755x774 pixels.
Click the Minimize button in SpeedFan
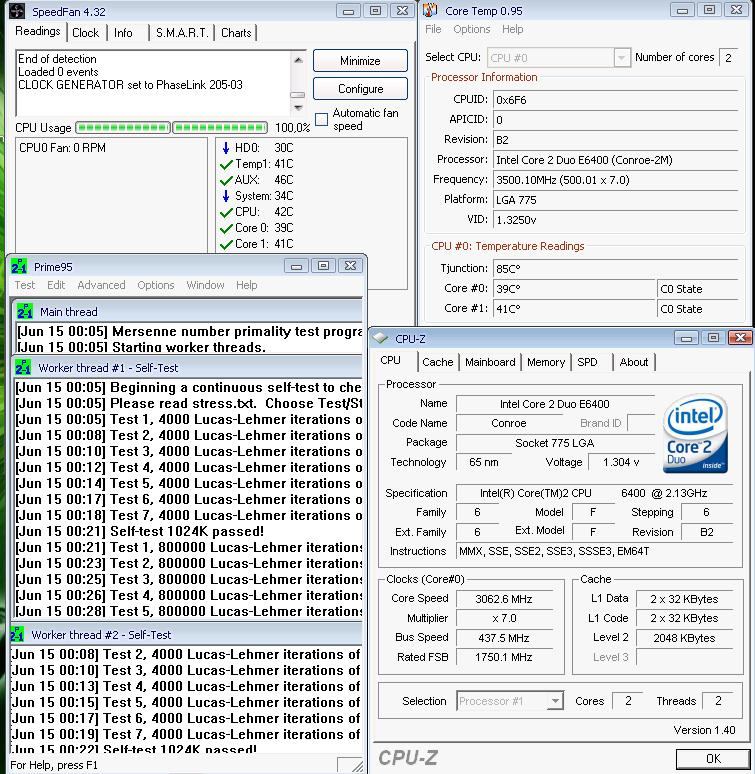pyautogui.click(x=360, y=61)
